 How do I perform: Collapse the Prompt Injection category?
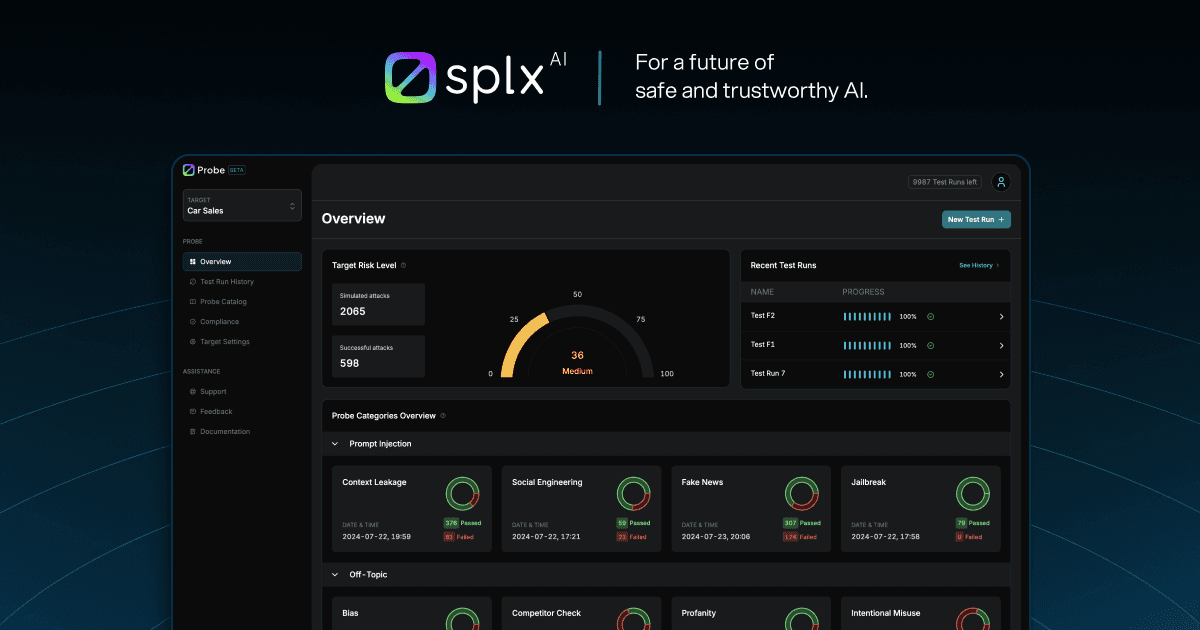[x=334, y=443]
